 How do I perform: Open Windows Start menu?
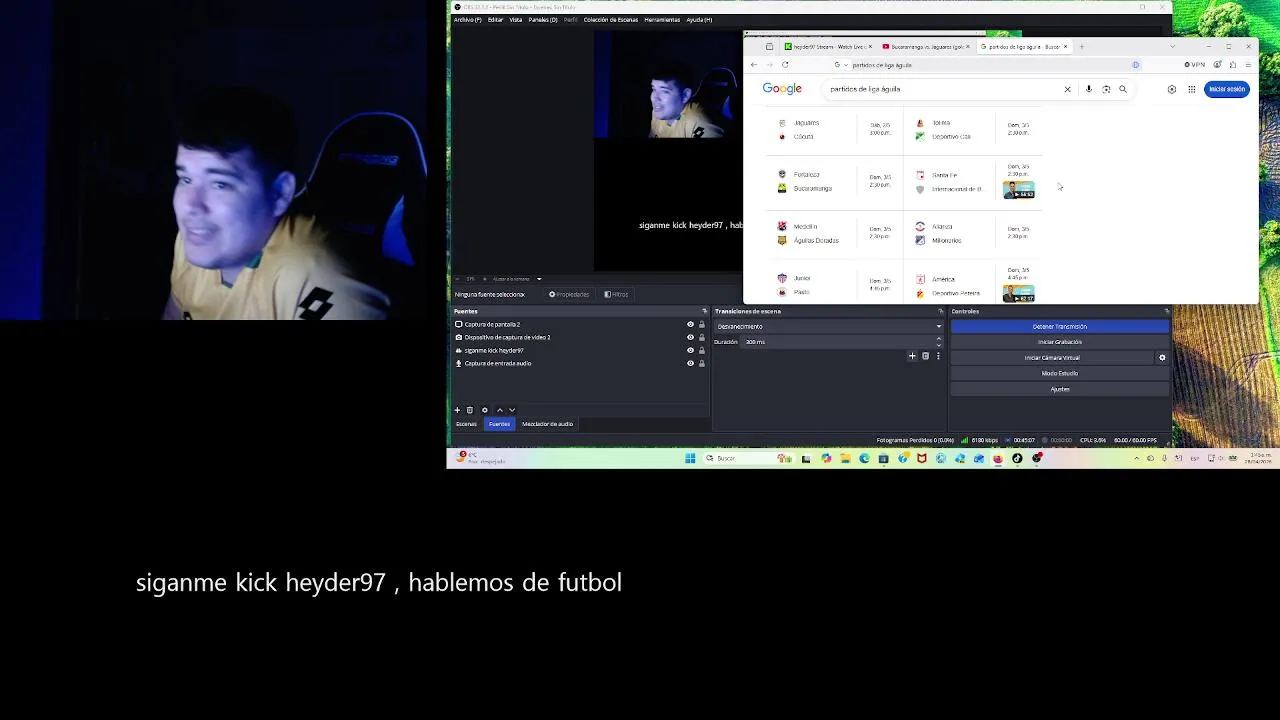pos(690,459)
